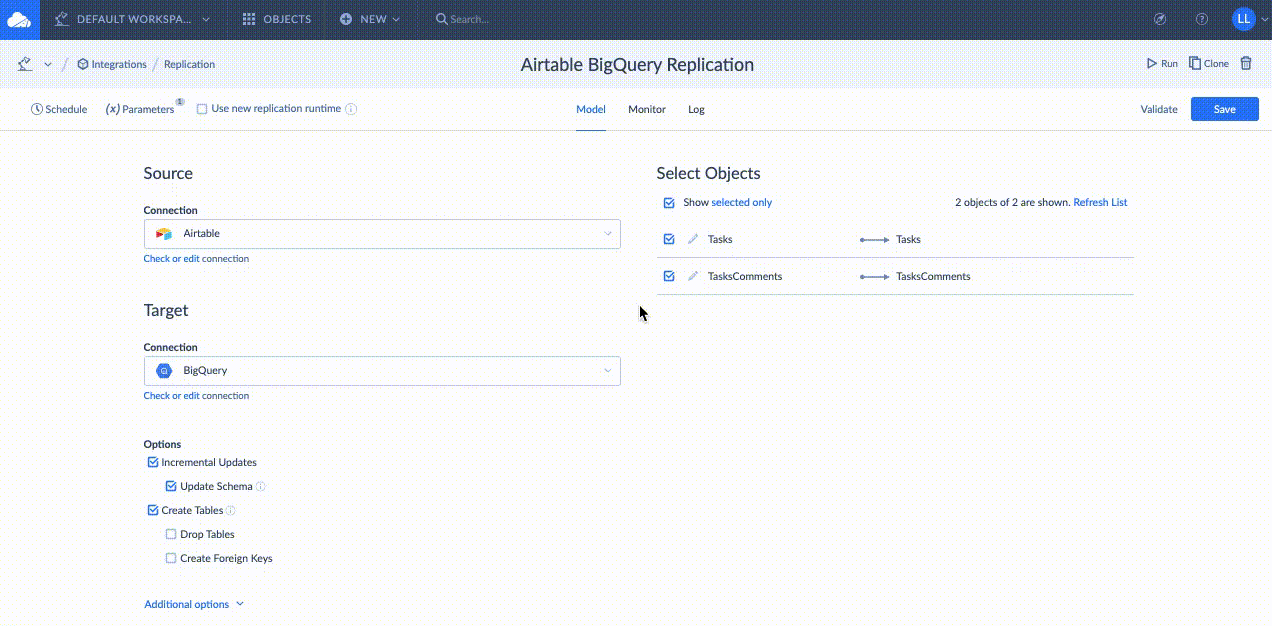
Task: Run the replication integration
Action: tap(1162, 62)
